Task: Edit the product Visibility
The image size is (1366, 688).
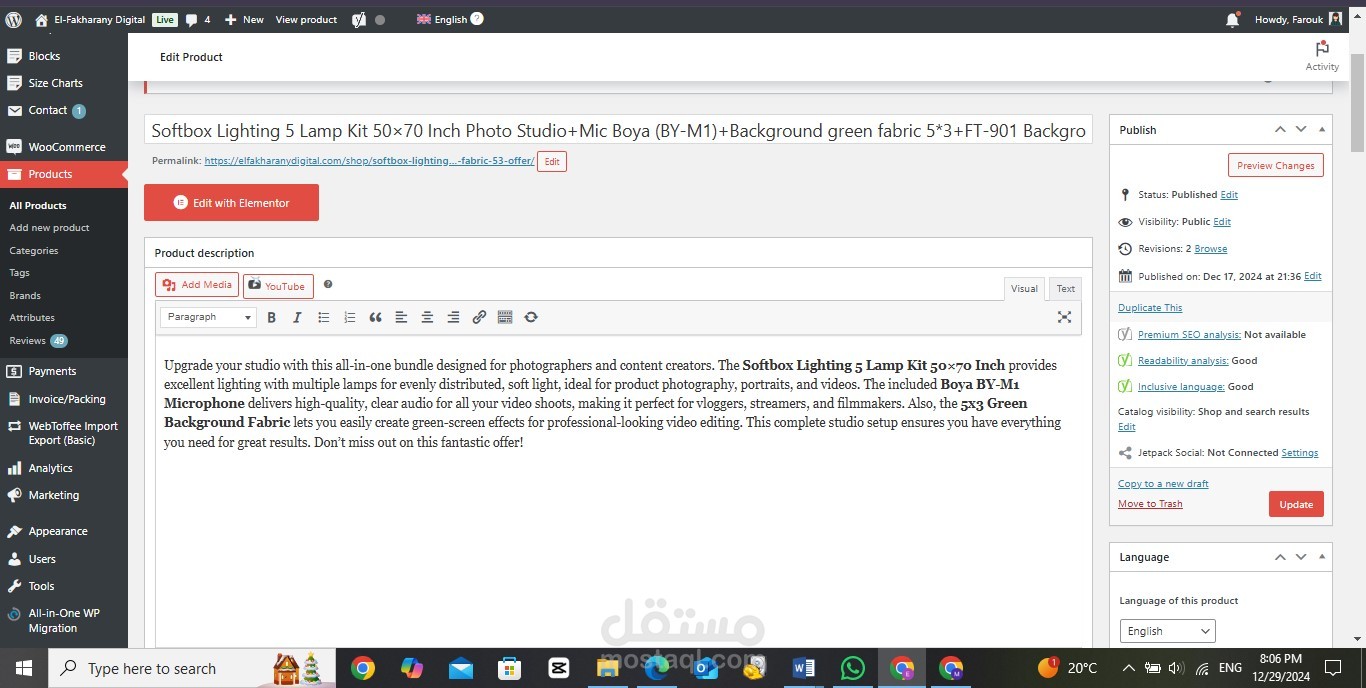Action: (x=1222, y=222)
